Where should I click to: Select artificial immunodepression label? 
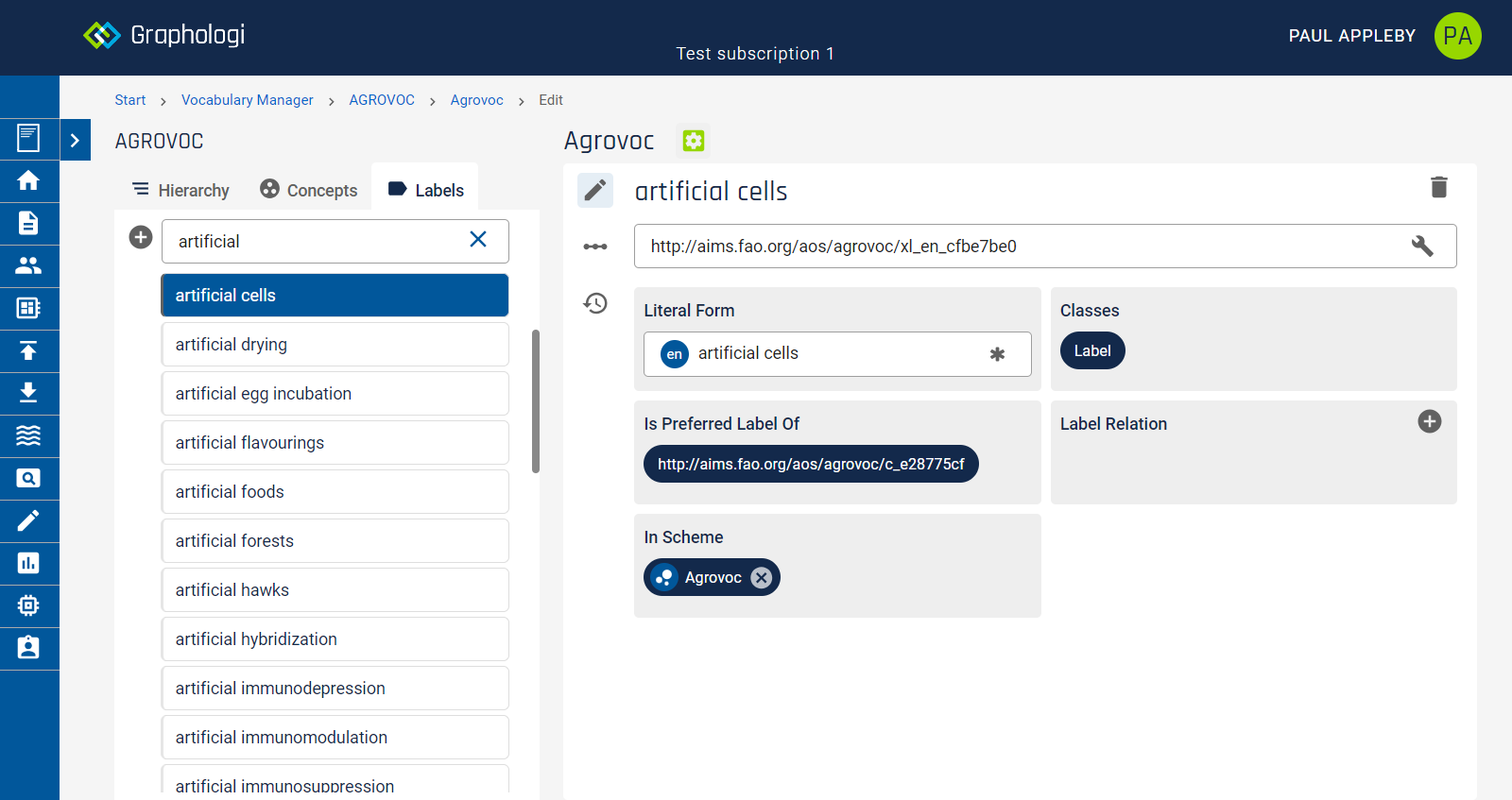click(335, 689)
